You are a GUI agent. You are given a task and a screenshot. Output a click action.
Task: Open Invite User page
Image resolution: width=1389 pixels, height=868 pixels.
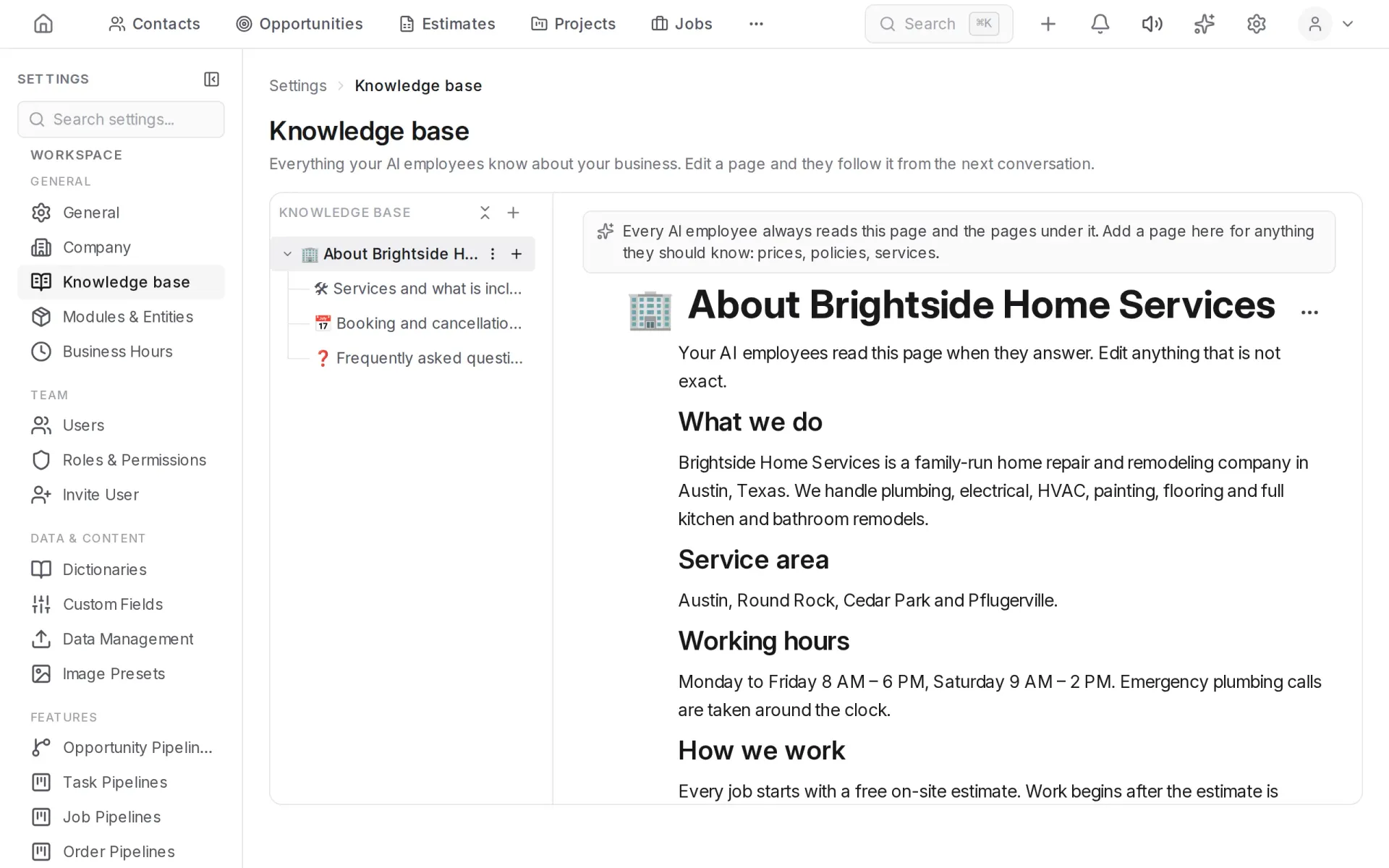coord(121,495)
